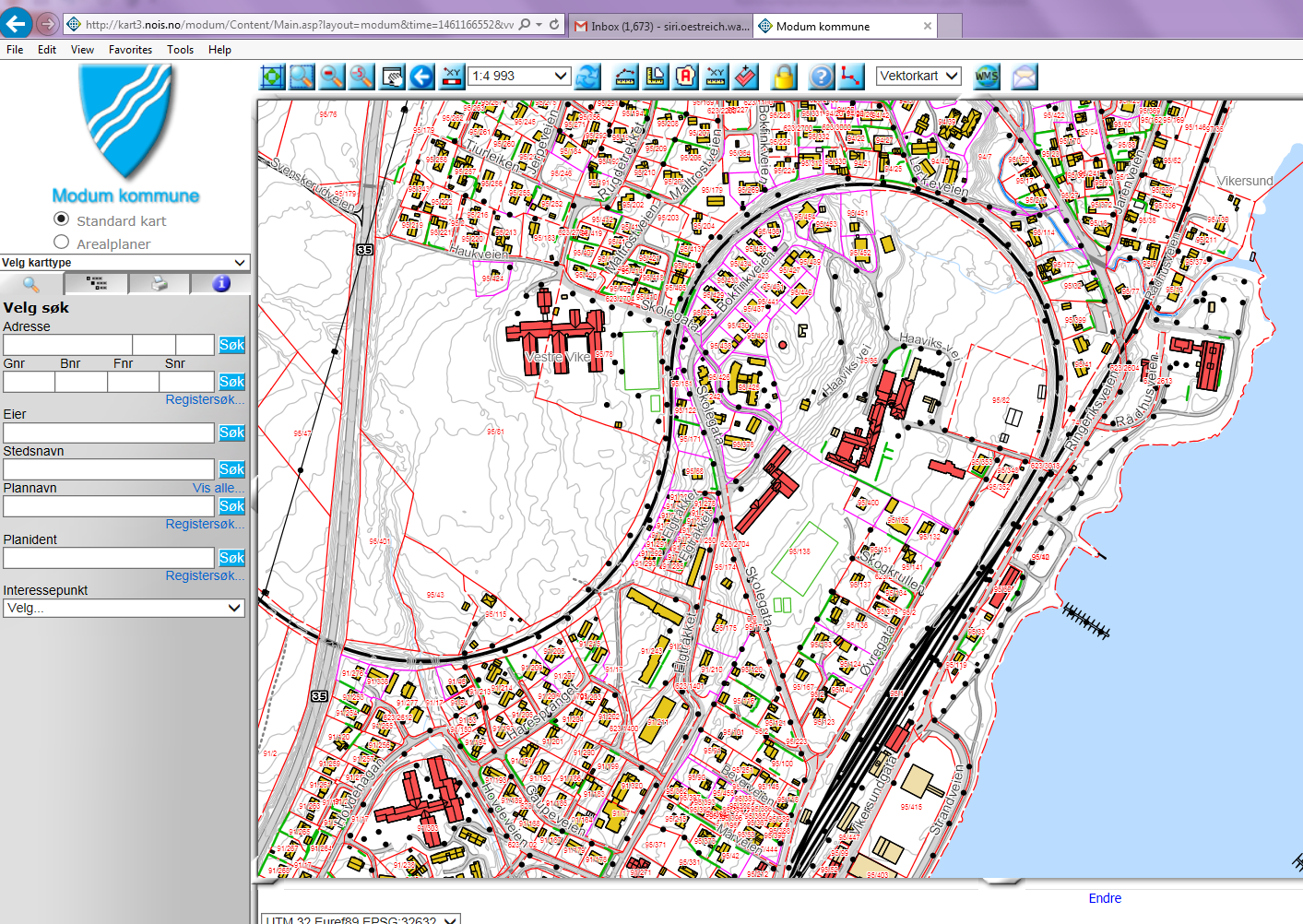
Task: Select the Standard kart radio button
Action: [x=62, y=219]
